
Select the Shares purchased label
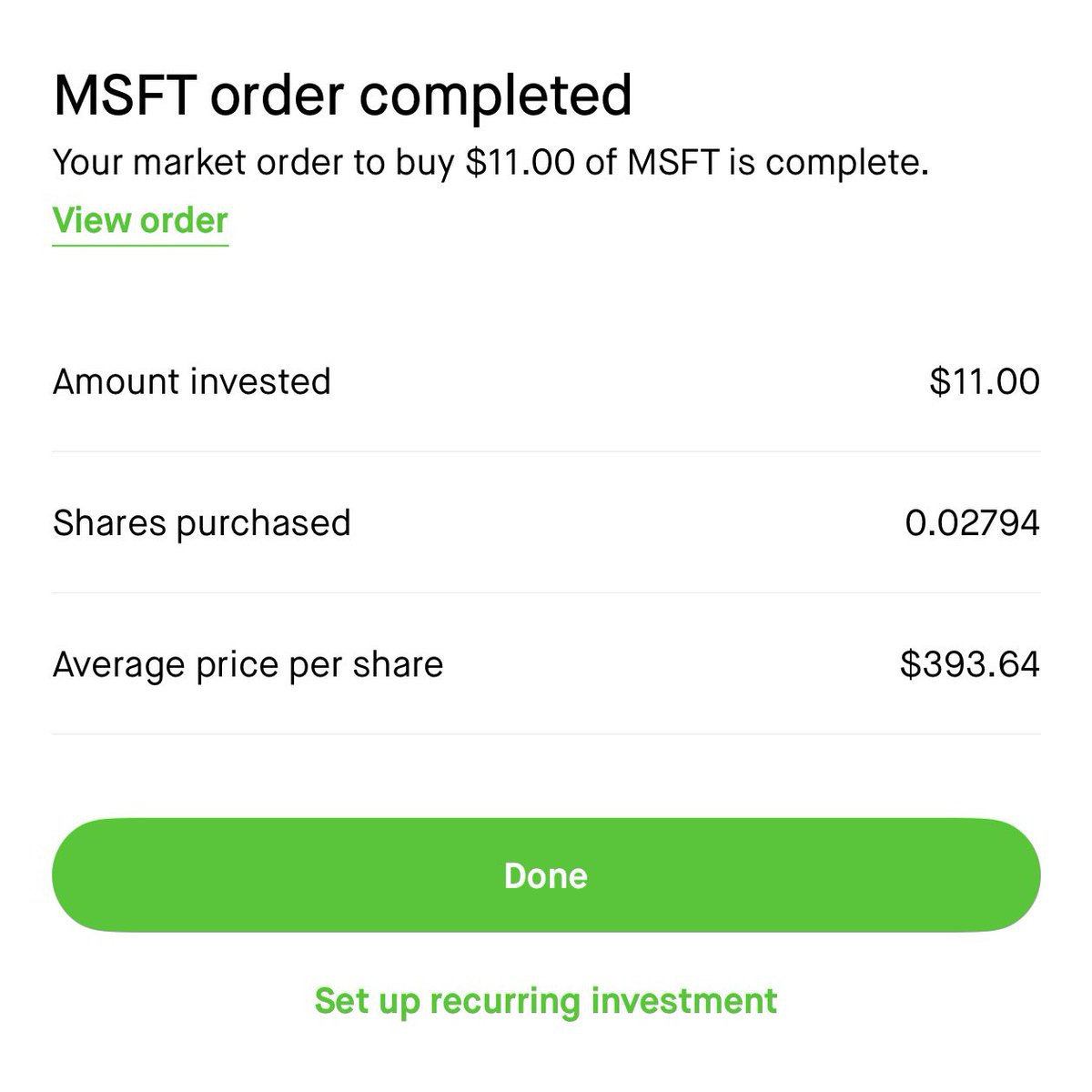(x=202, y=523)
